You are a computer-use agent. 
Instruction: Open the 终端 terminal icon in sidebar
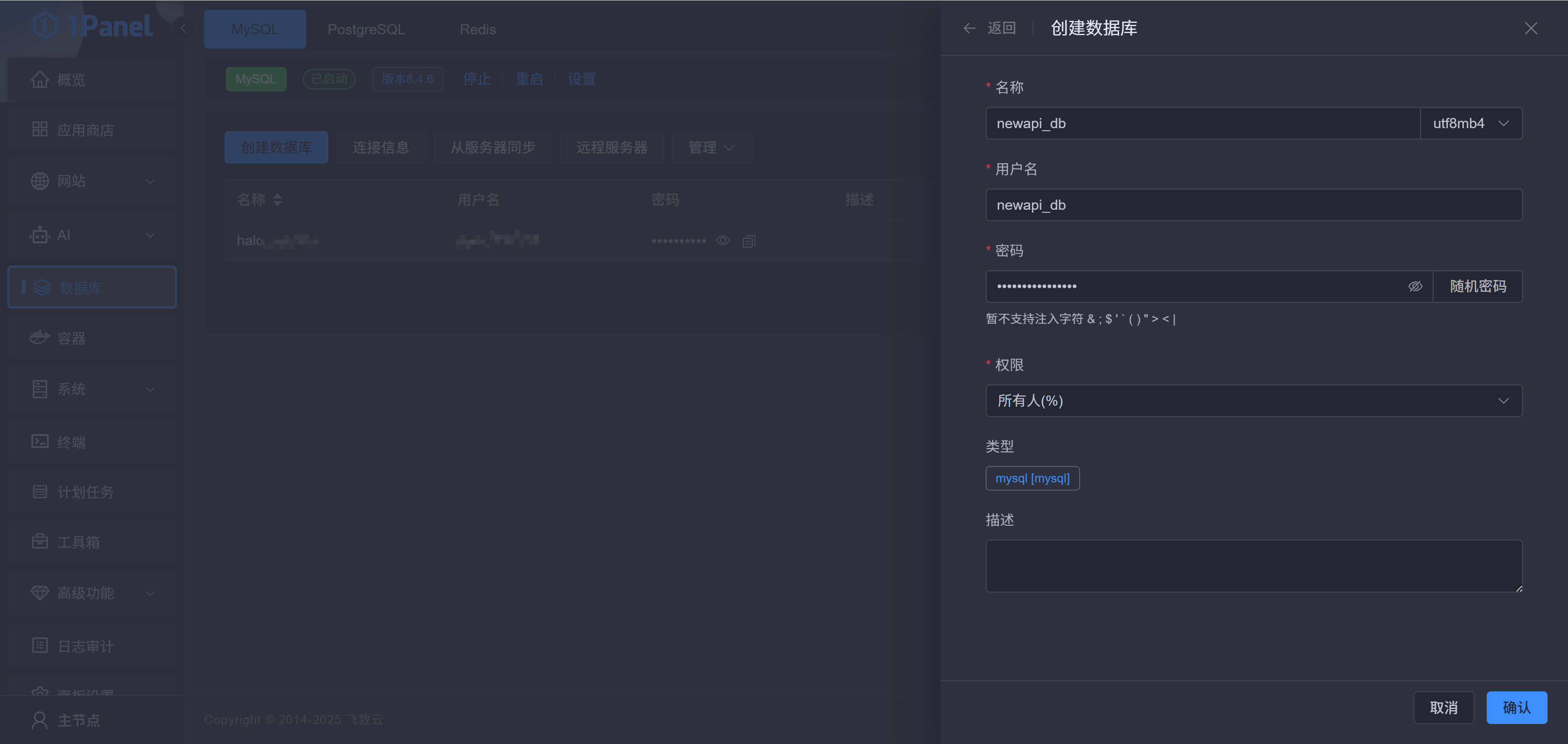tap(40, 442)
